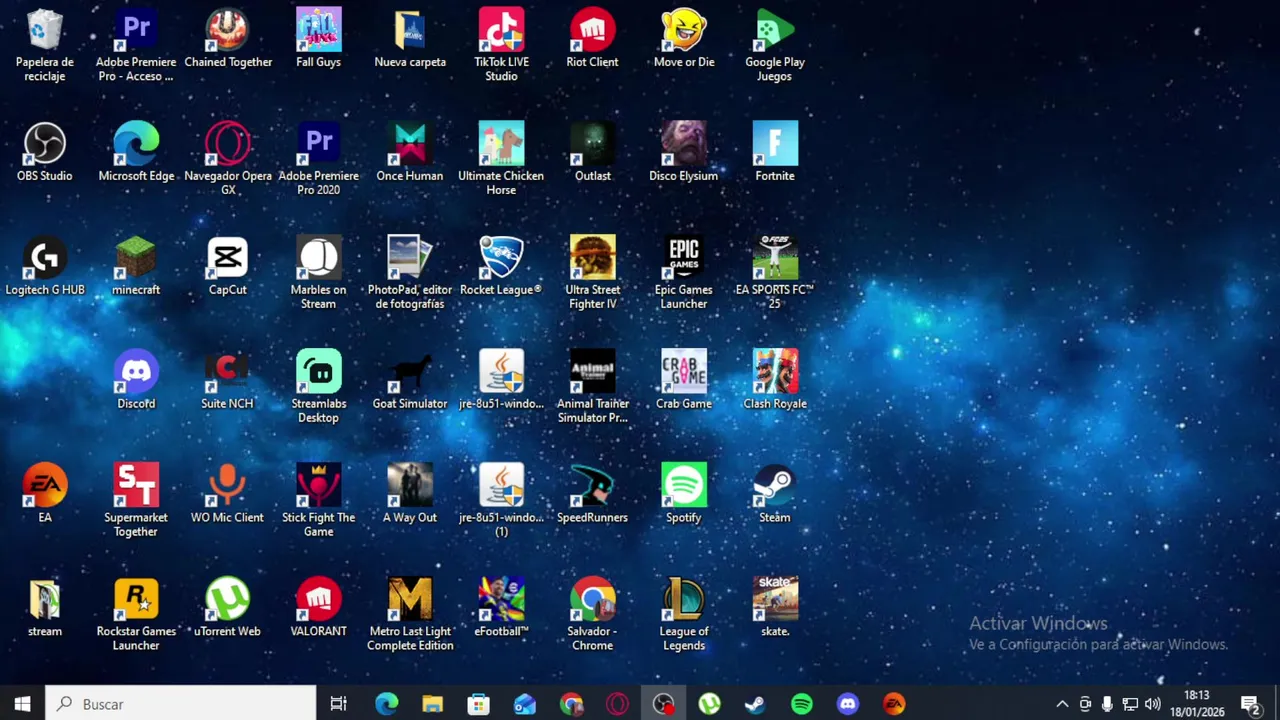Open the volume control in tray

tap(1153, 704)
